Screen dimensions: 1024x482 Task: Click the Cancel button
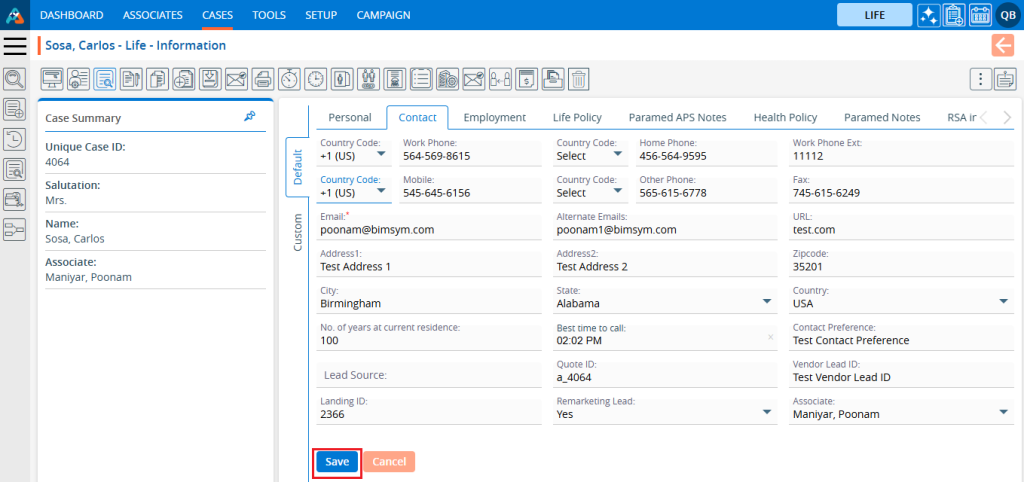(x=389, y=462)
